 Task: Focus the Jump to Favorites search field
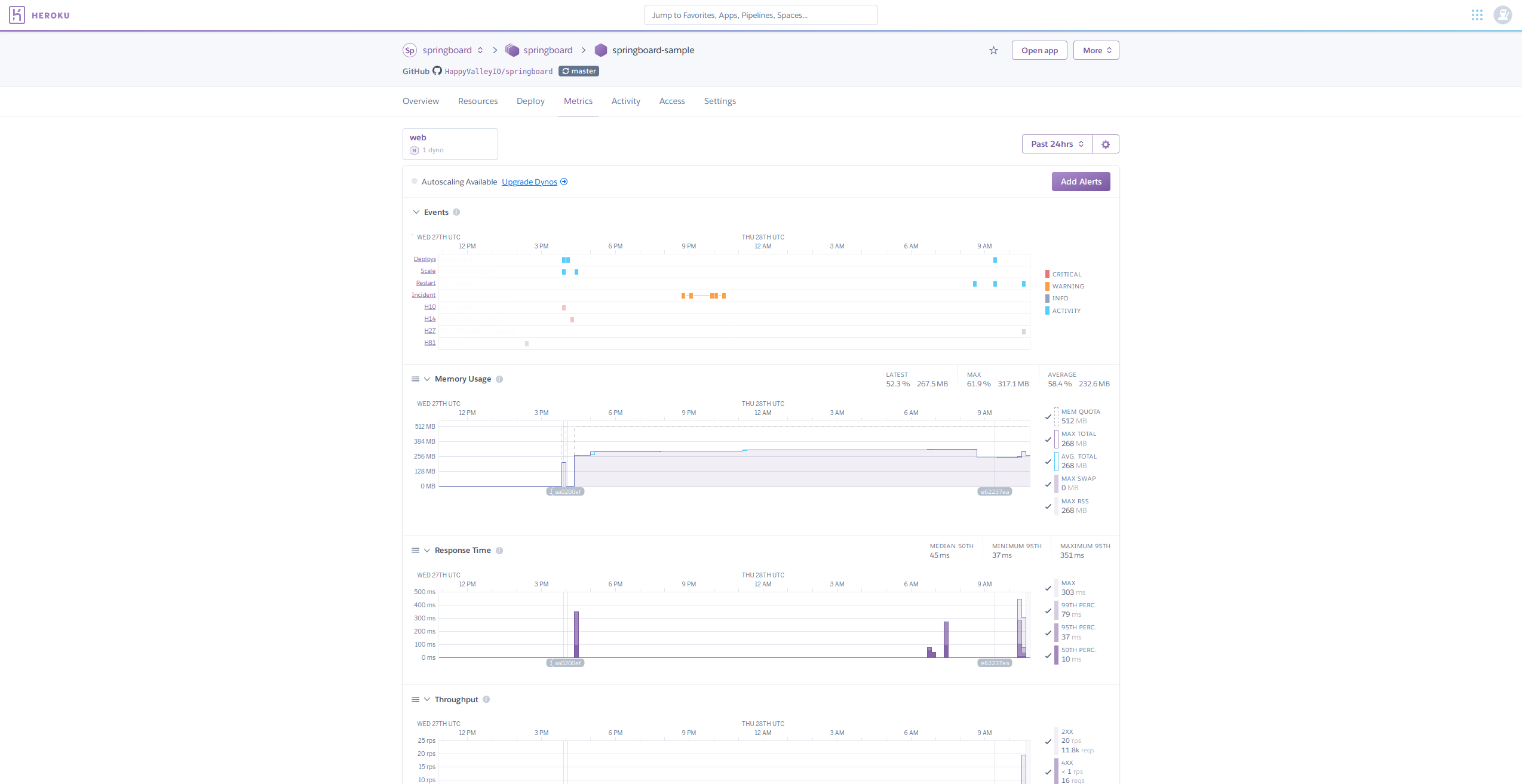[760, 15]
